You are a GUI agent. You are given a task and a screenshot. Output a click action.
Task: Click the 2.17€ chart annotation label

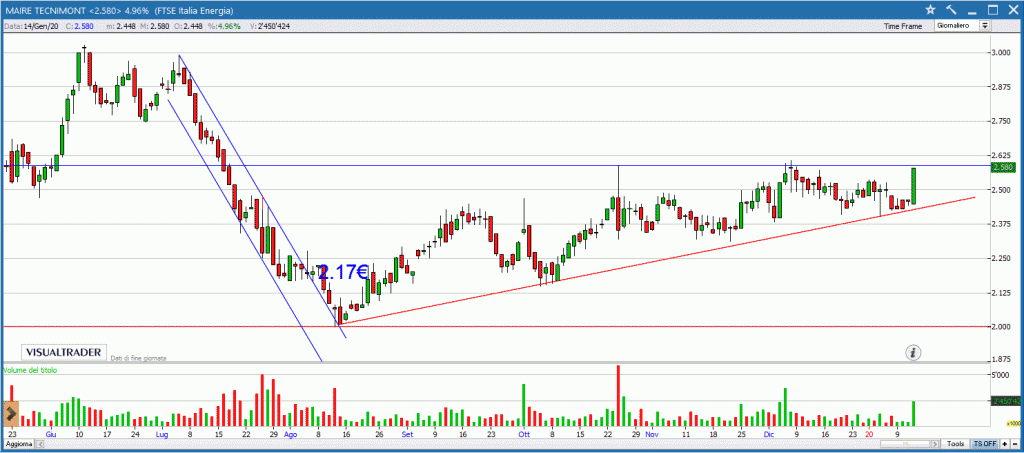tap(343, 272)
